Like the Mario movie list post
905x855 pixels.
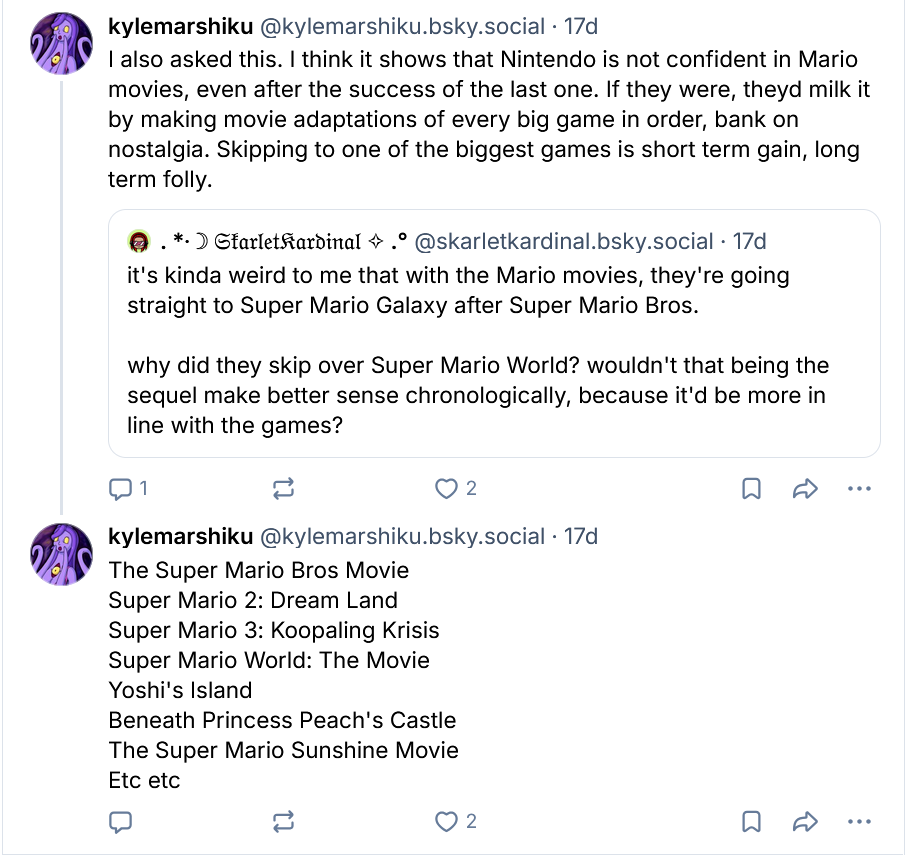click(447, 822)
